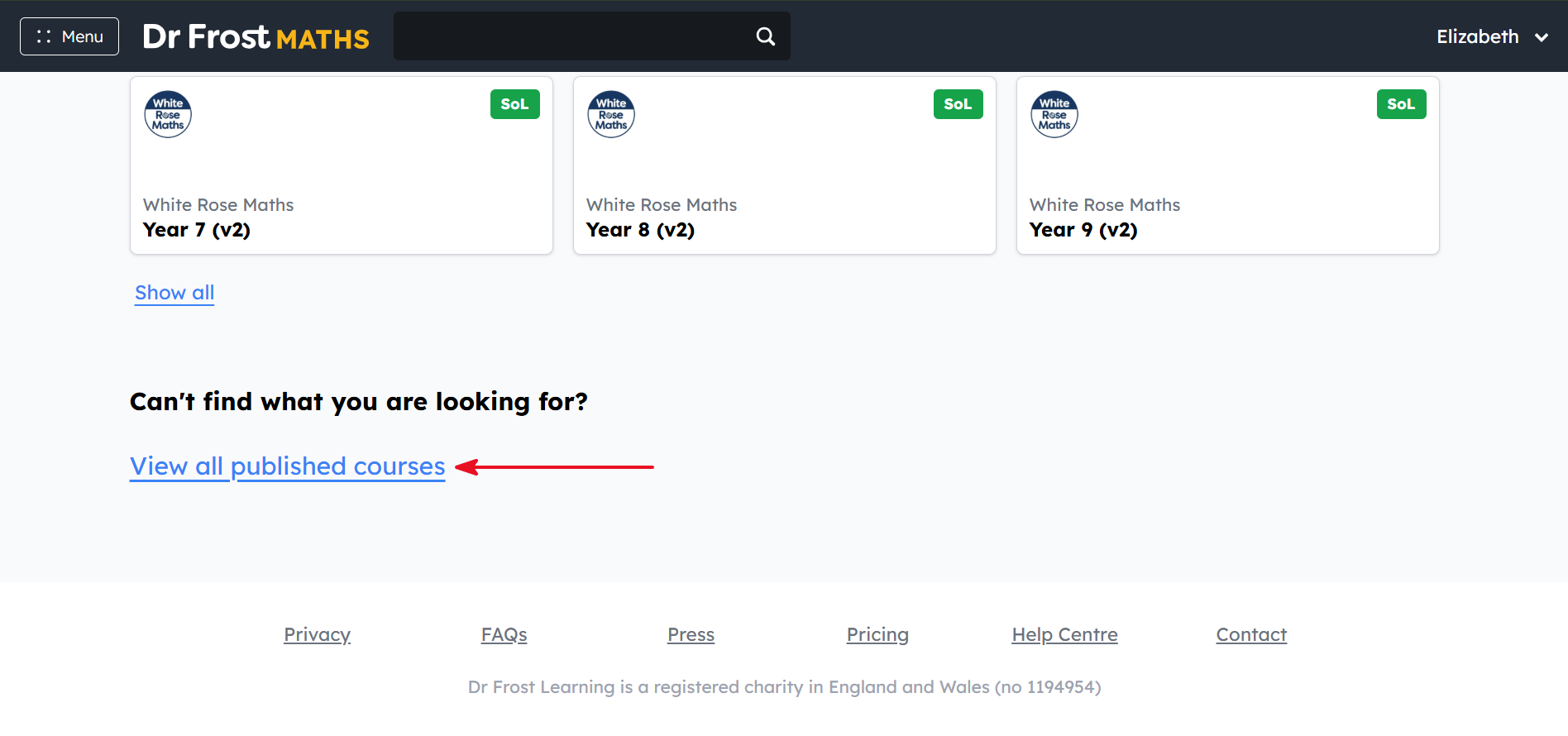The image size is (1568, 736).
Task: Click the SoL badge on Year 9 card
Action: 1401,104
